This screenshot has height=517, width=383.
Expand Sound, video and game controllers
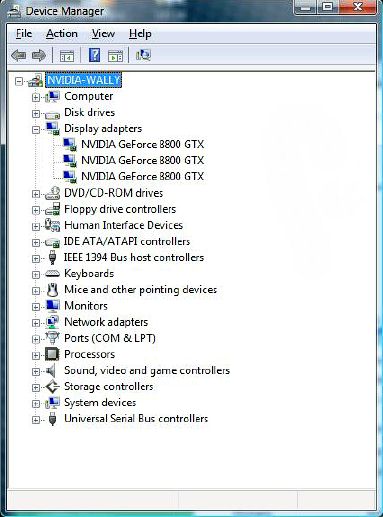[x=36, y=371]
